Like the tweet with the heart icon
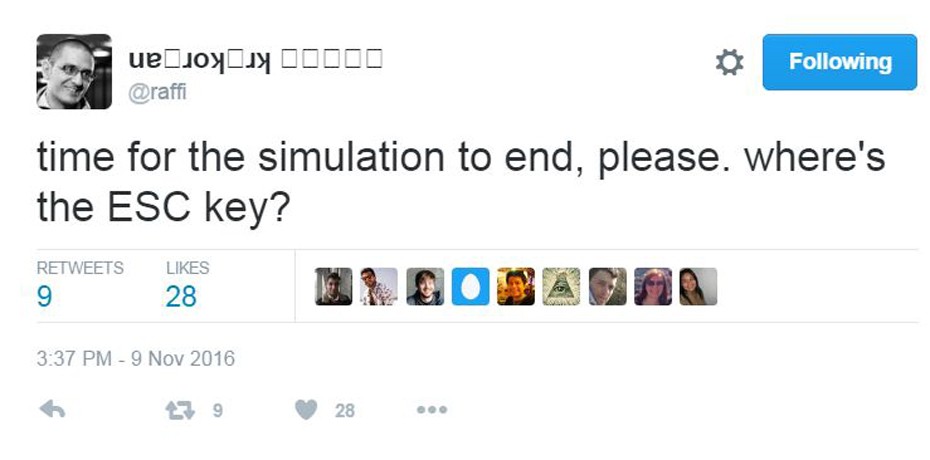 [307, 409]
